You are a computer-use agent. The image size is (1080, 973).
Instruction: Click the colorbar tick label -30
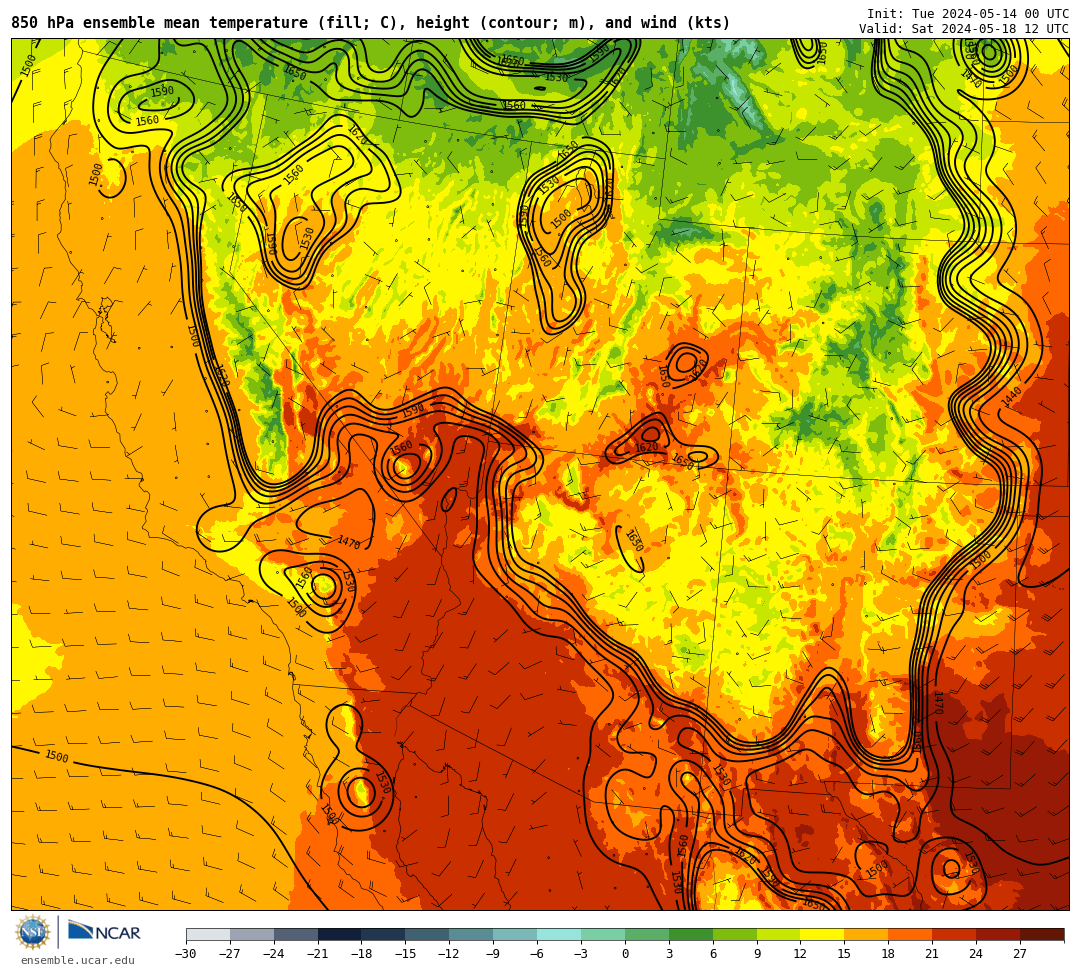[186, 954]
